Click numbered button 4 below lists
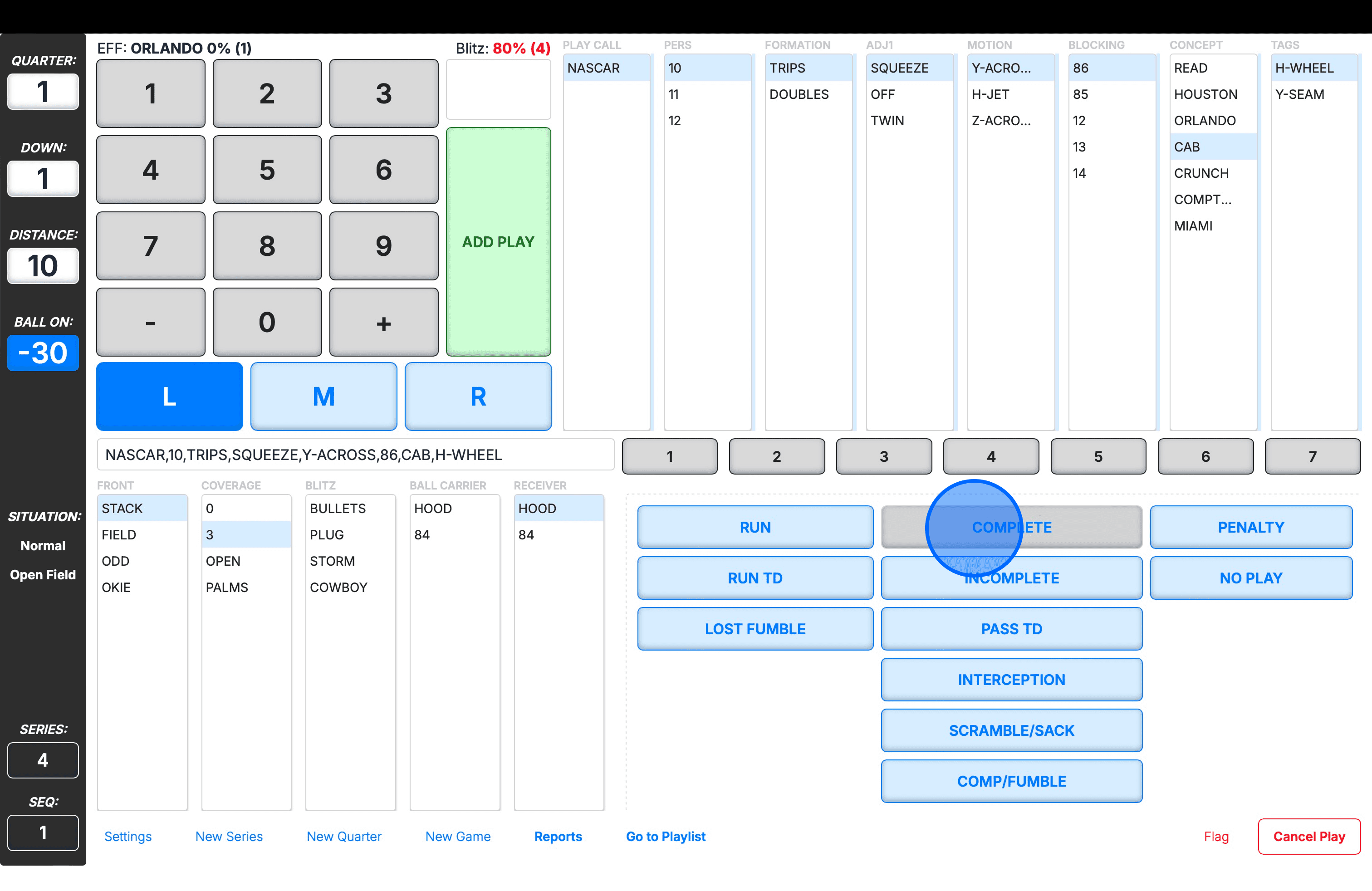This screenshot has height=891, width=1372. pos(991,456)
